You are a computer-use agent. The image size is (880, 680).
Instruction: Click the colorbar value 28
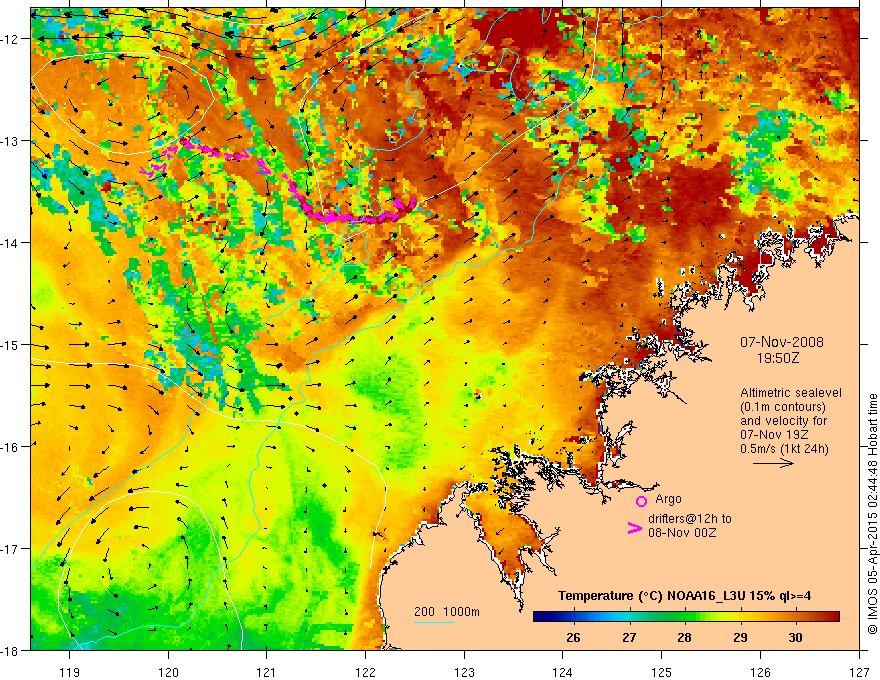point(684,637)
